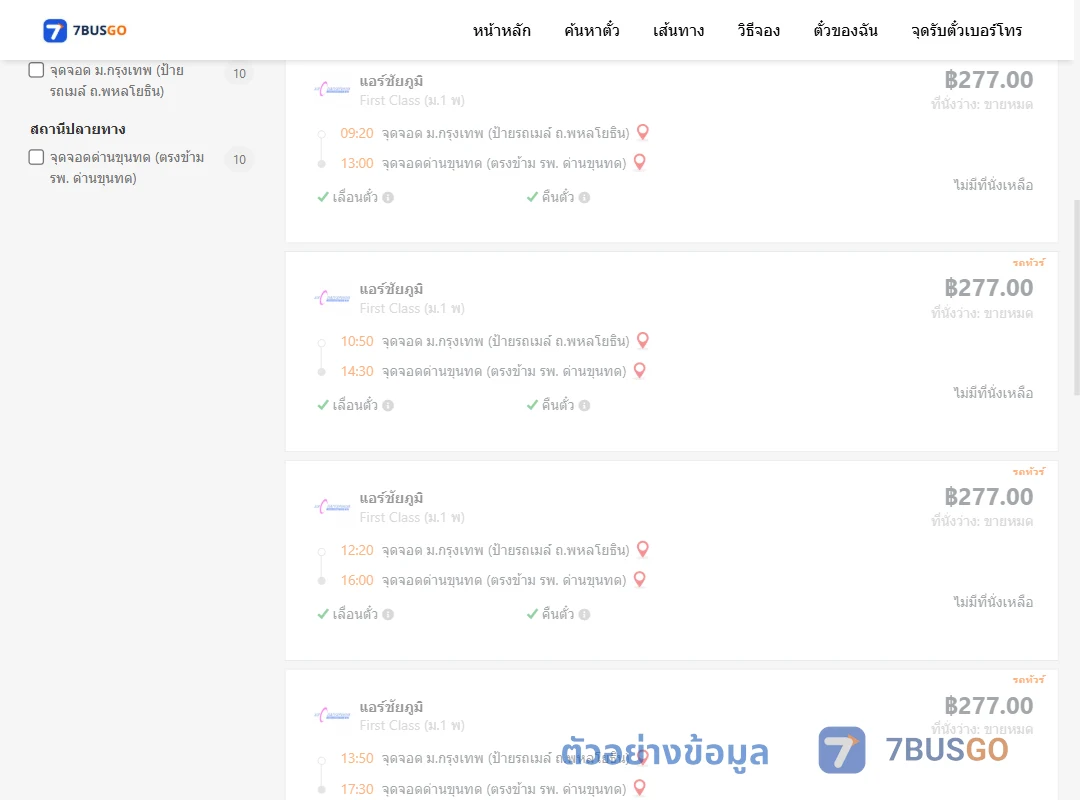Open the จุดรับตั๋วเบอร์โทร menu item
This screenshot has height=800, width=1080.
(x=966, y=30)
